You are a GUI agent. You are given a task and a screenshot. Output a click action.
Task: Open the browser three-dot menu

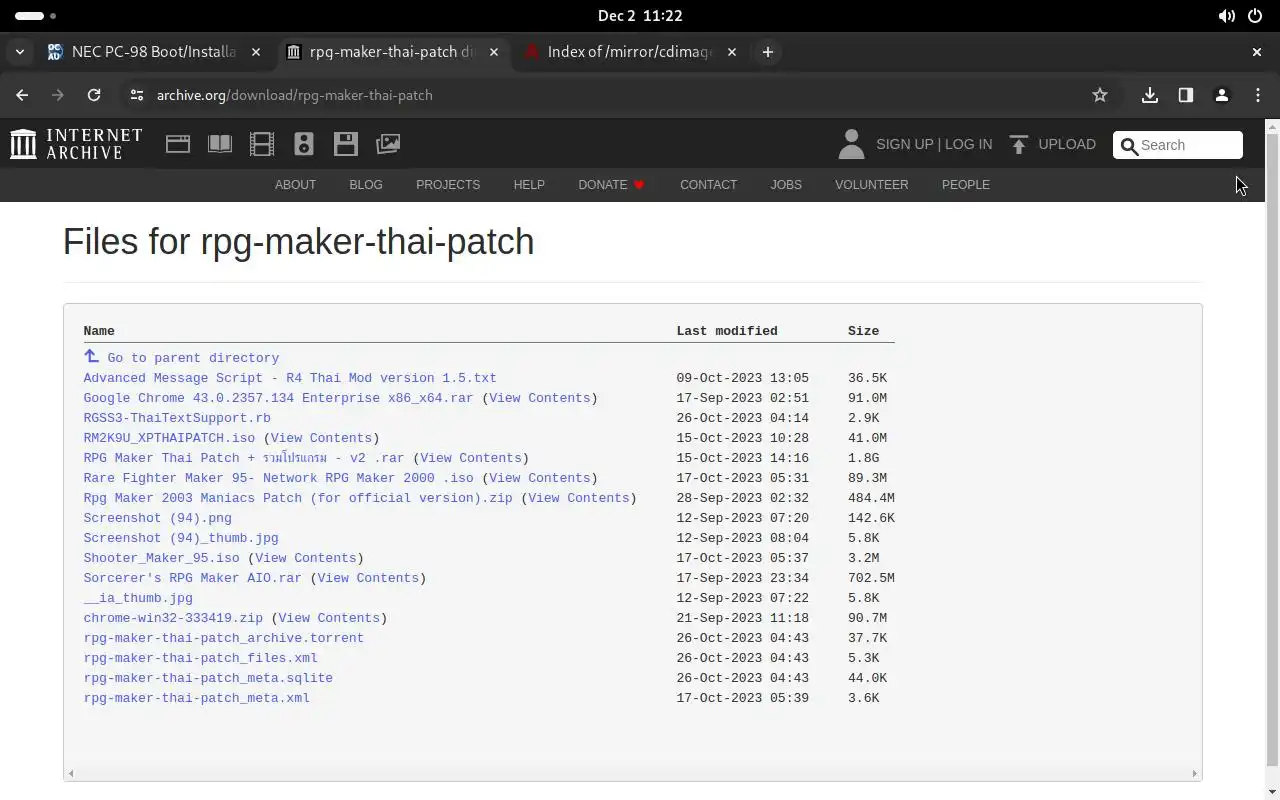[x=1258, y=95]
